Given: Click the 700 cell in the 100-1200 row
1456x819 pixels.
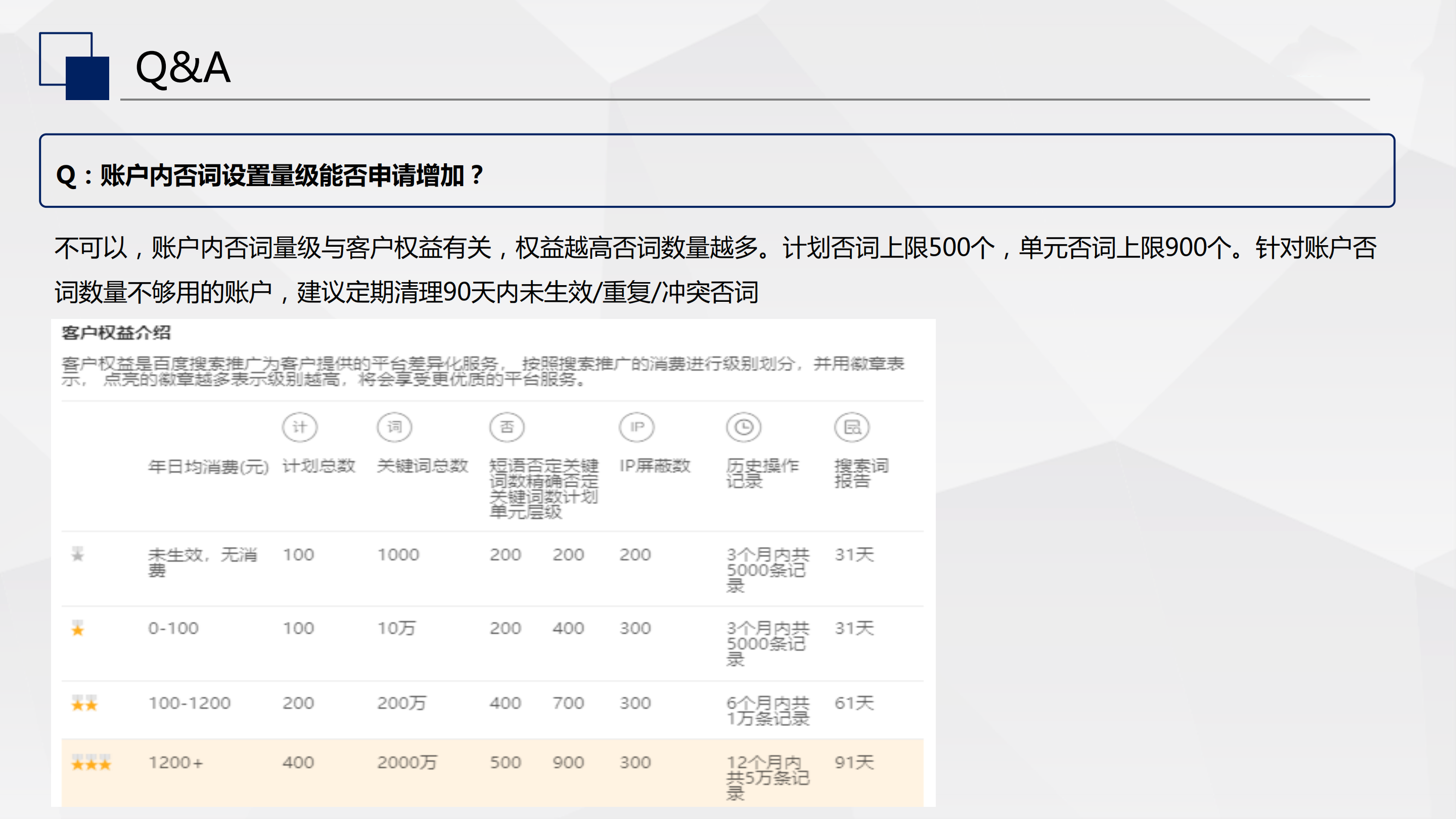Looking at the screenshot, I should click(569, 703).
